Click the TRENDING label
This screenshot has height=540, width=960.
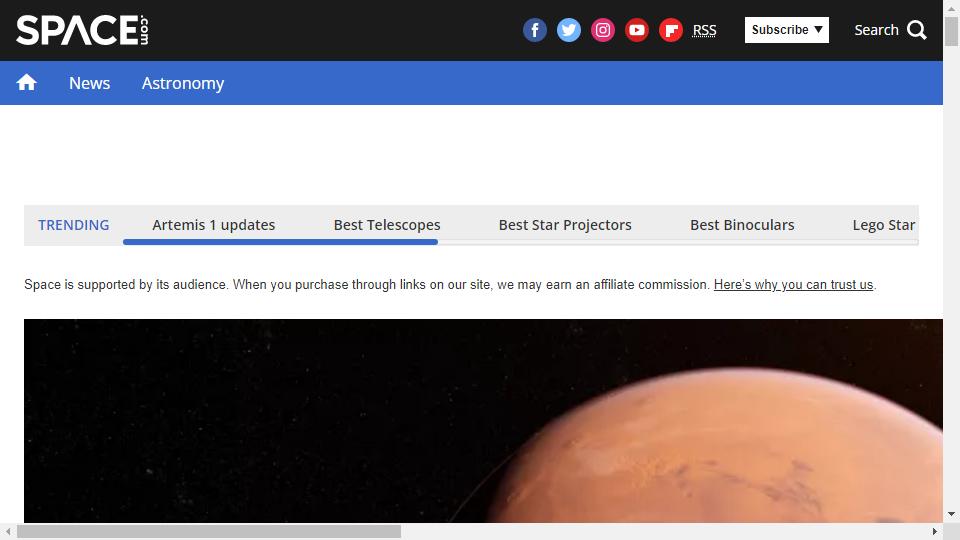click(73, 225)
